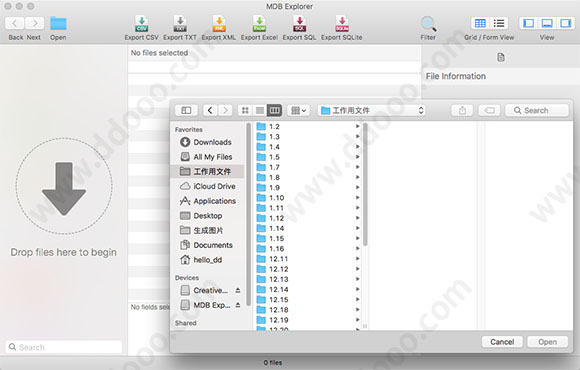Select folder 1.16

308,249
